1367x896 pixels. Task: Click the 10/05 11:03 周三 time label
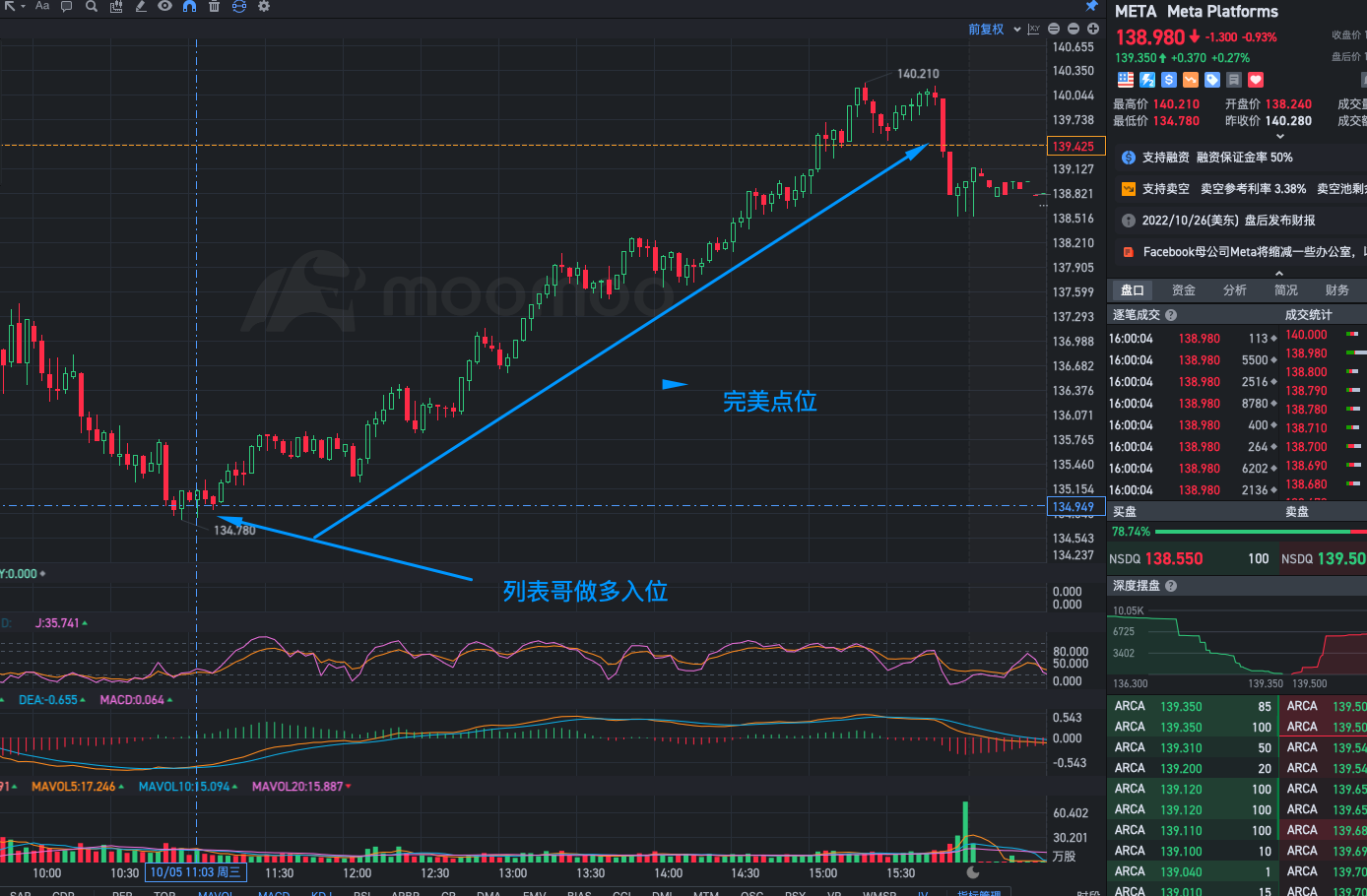coord(196,872)
